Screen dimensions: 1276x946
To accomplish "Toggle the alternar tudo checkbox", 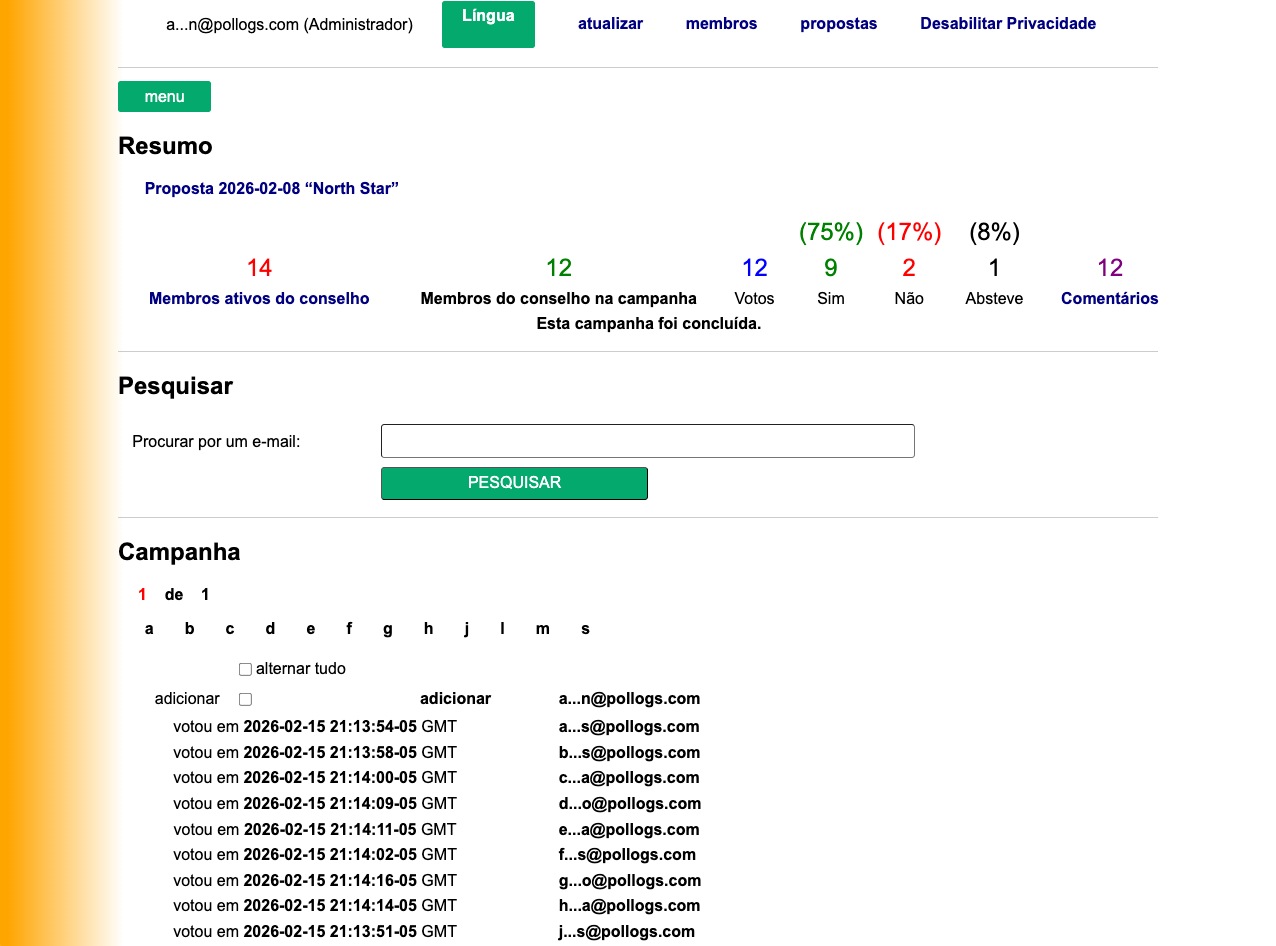I will point(245,669).
